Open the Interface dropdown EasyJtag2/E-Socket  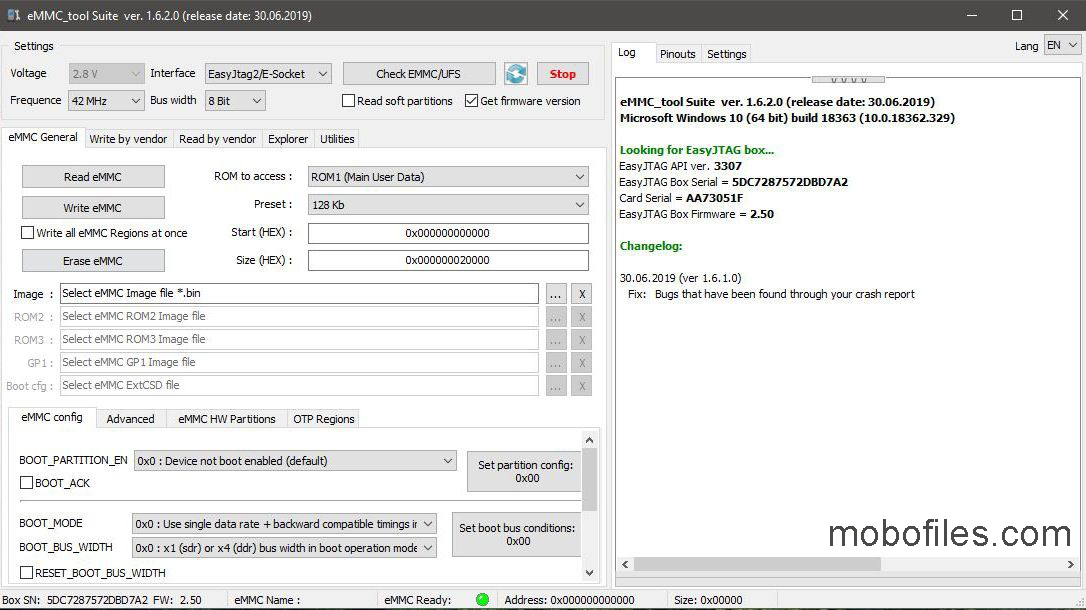268,73
